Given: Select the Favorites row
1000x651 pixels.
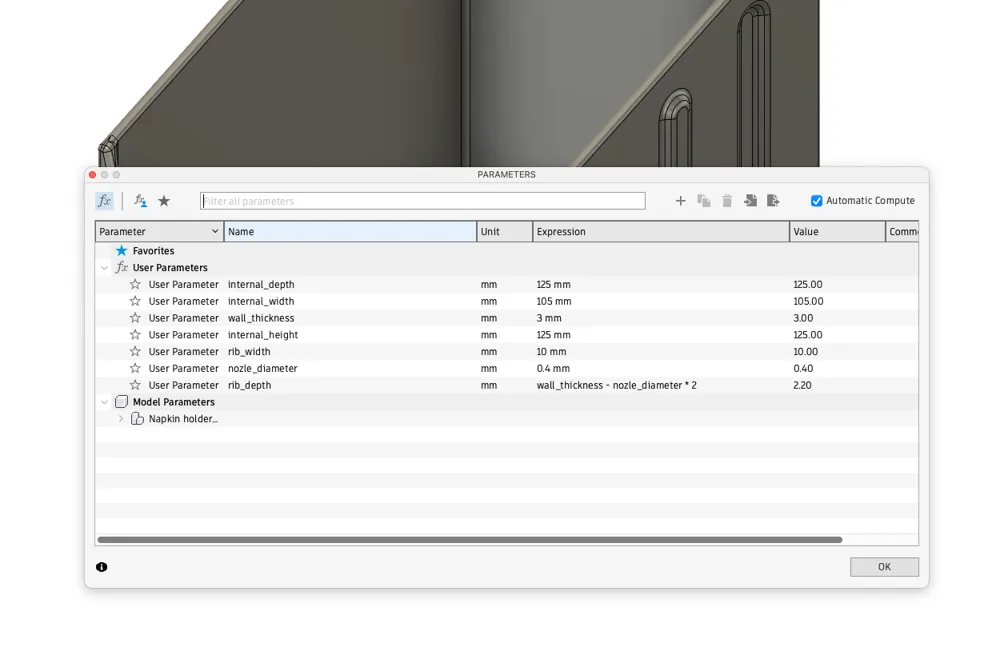Looking at the screenshot, I should click(507, 251).
